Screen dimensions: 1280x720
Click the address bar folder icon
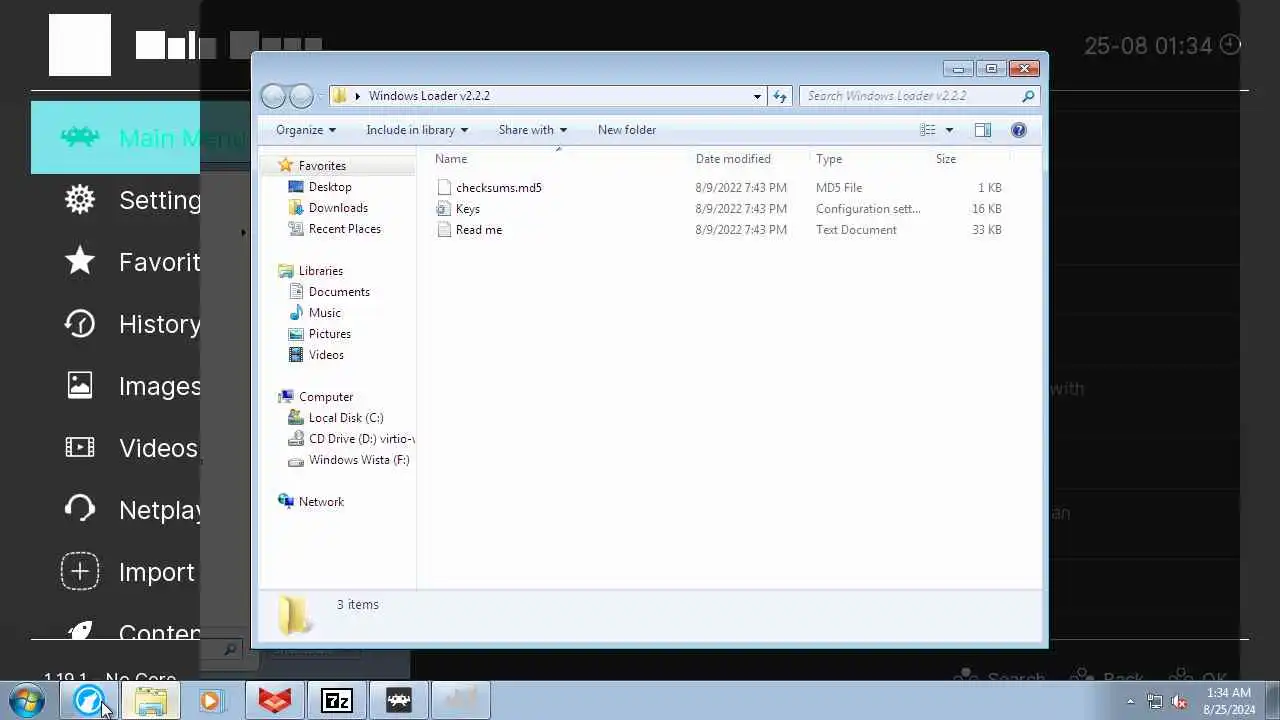[339, 96]
